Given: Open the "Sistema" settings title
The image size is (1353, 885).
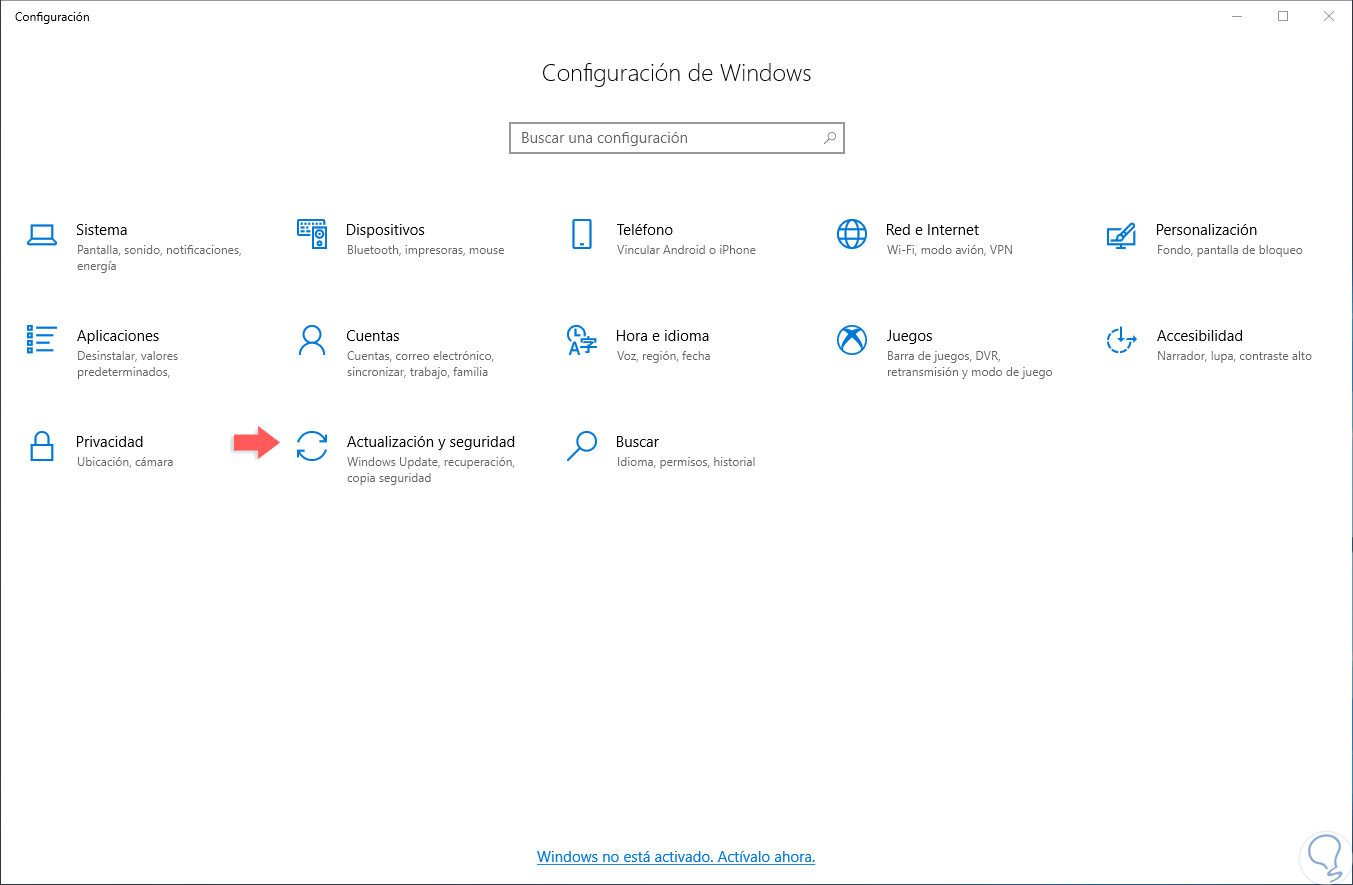Looking at the screenshot, I should pos(102,230).
